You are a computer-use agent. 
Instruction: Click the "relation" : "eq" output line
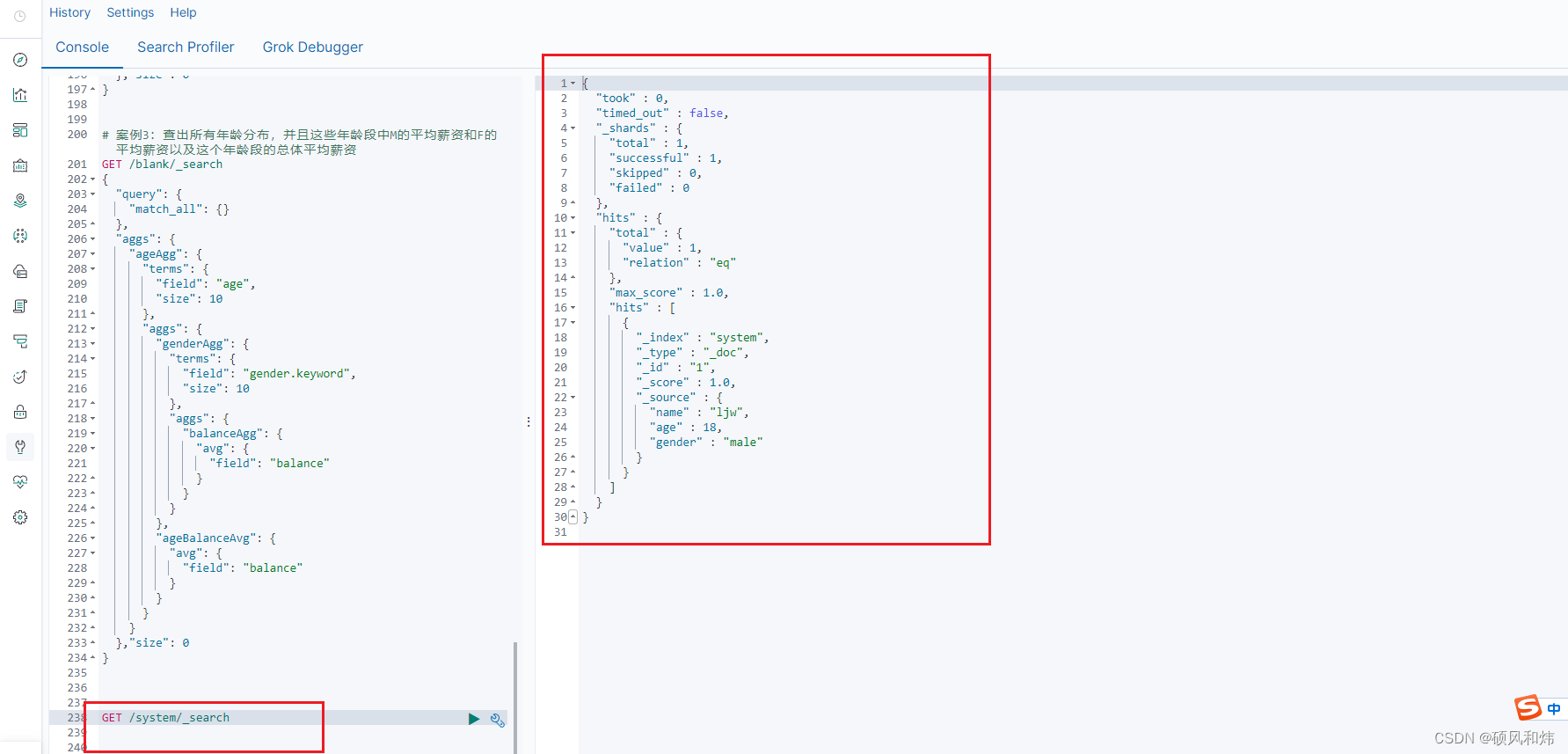point(679,263)
